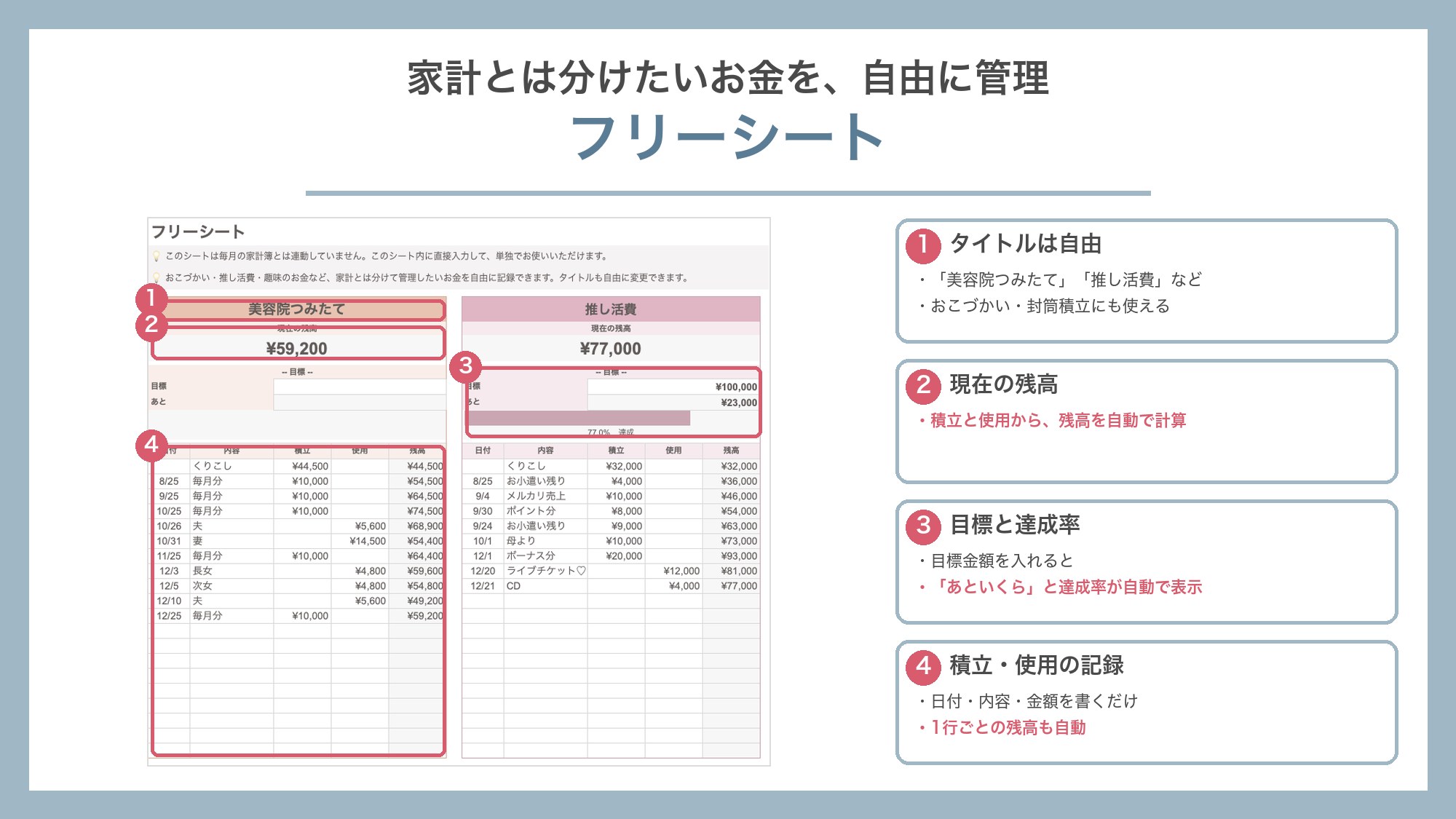Click the CD entry on 12/21
The image size is (1456, 819).
[545, 586]
